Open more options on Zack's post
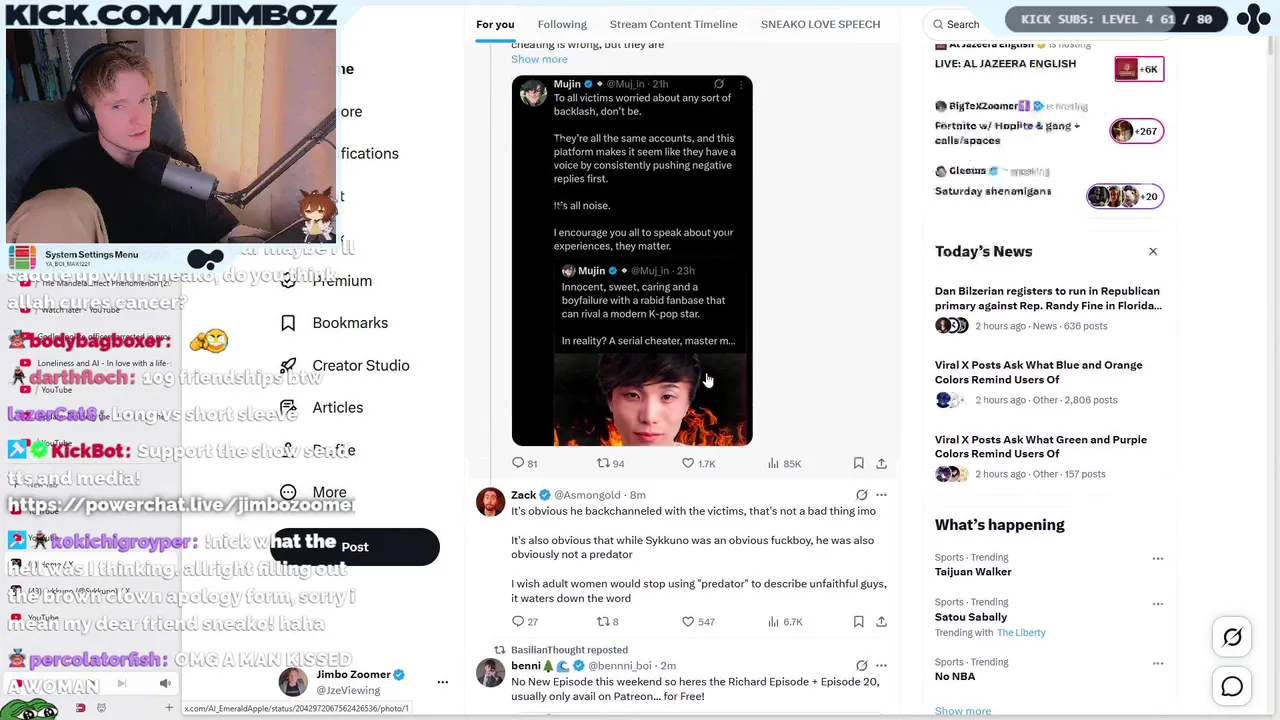 coord(881,495)
